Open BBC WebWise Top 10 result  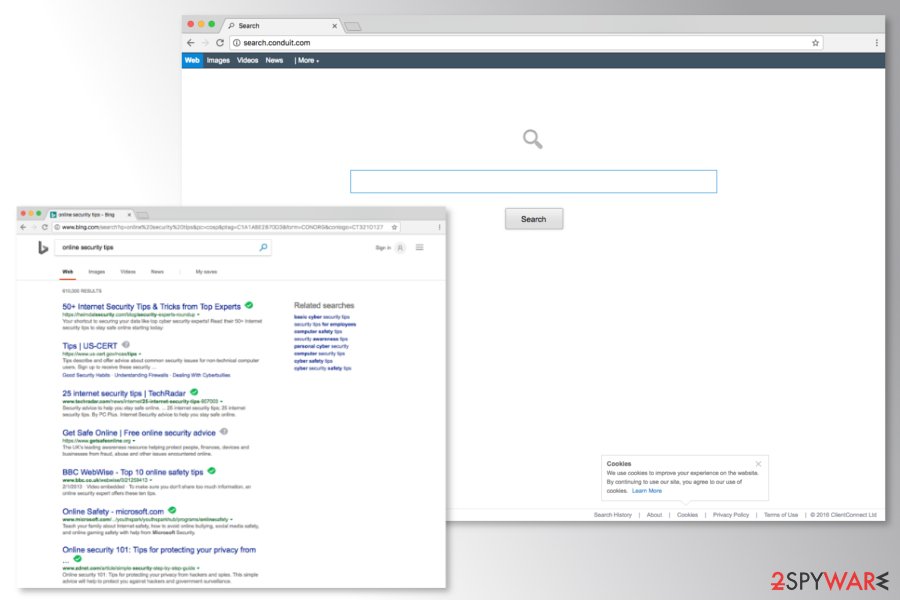pos(133,472)
